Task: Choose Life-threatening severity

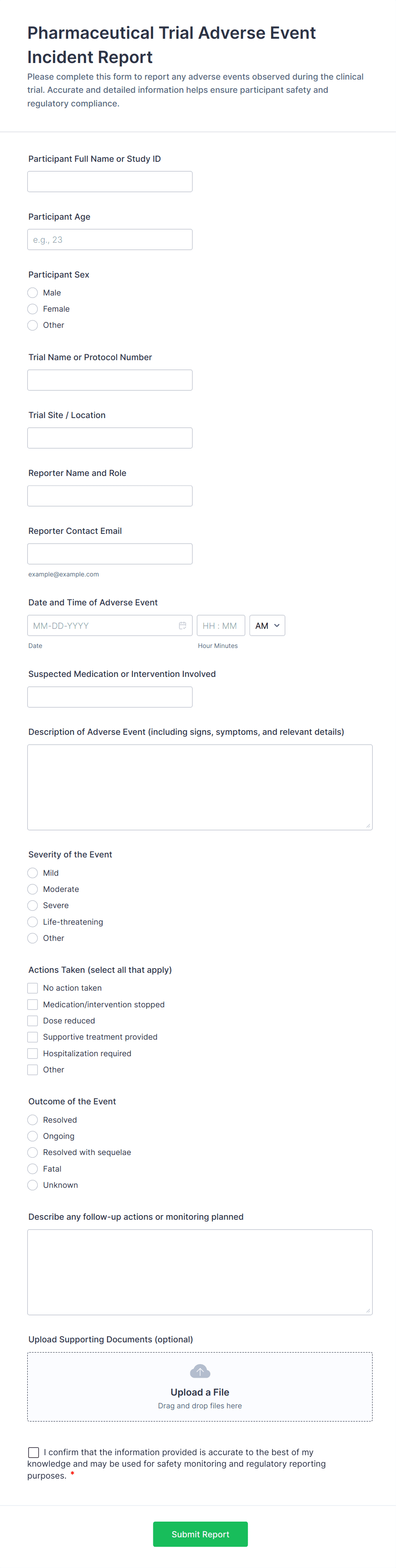Action: click(33, 922)
